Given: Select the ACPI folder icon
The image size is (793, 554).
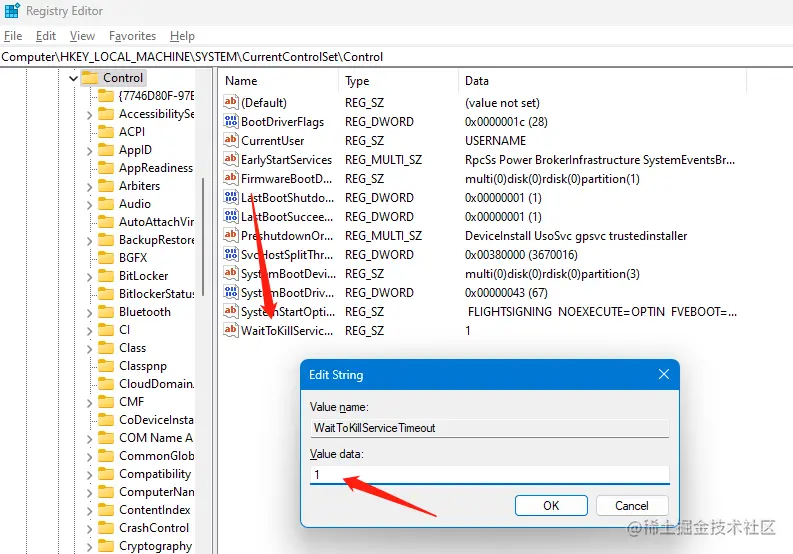Looking at the screenshot, I should [106, 132].
